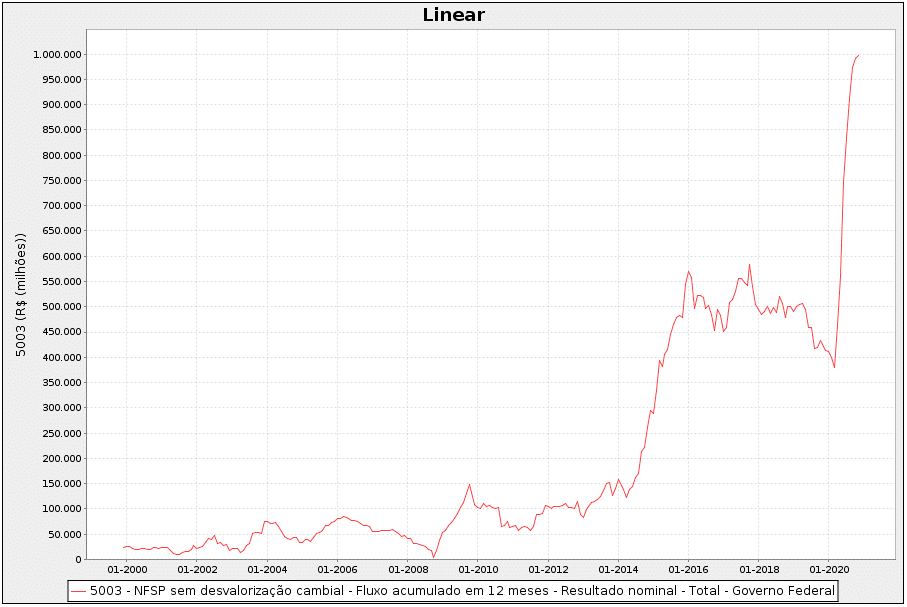Image resolution: width=907 pixels, height=607 pixels.
Task: Click the late-2009 spike near 150.000
Action: (x=469, y=484)
